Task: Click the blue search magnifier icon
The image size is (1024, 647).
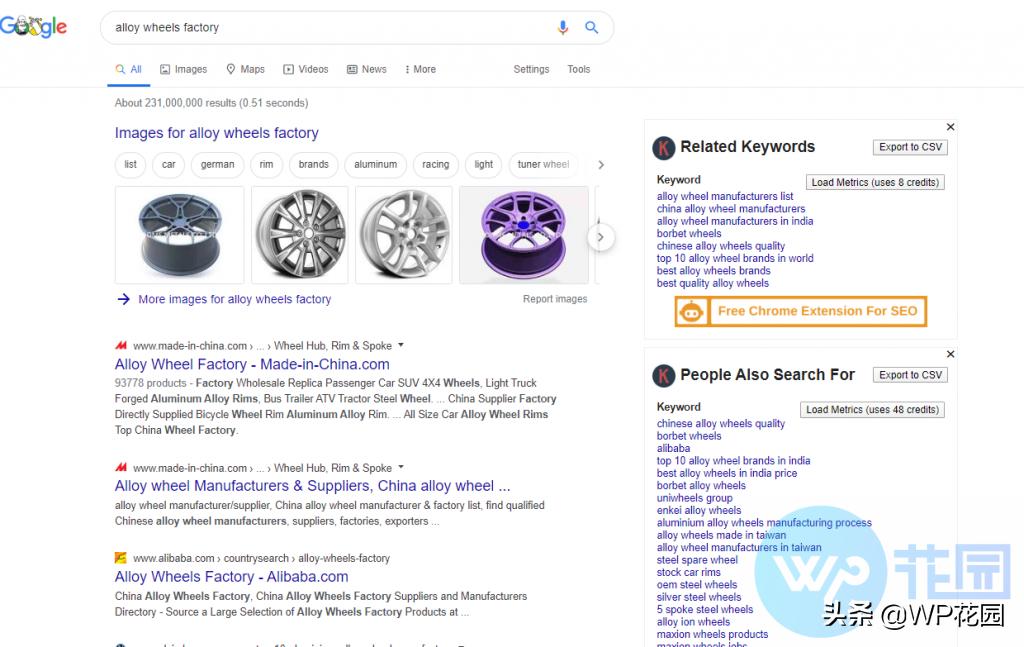Action: click(591, 28)
